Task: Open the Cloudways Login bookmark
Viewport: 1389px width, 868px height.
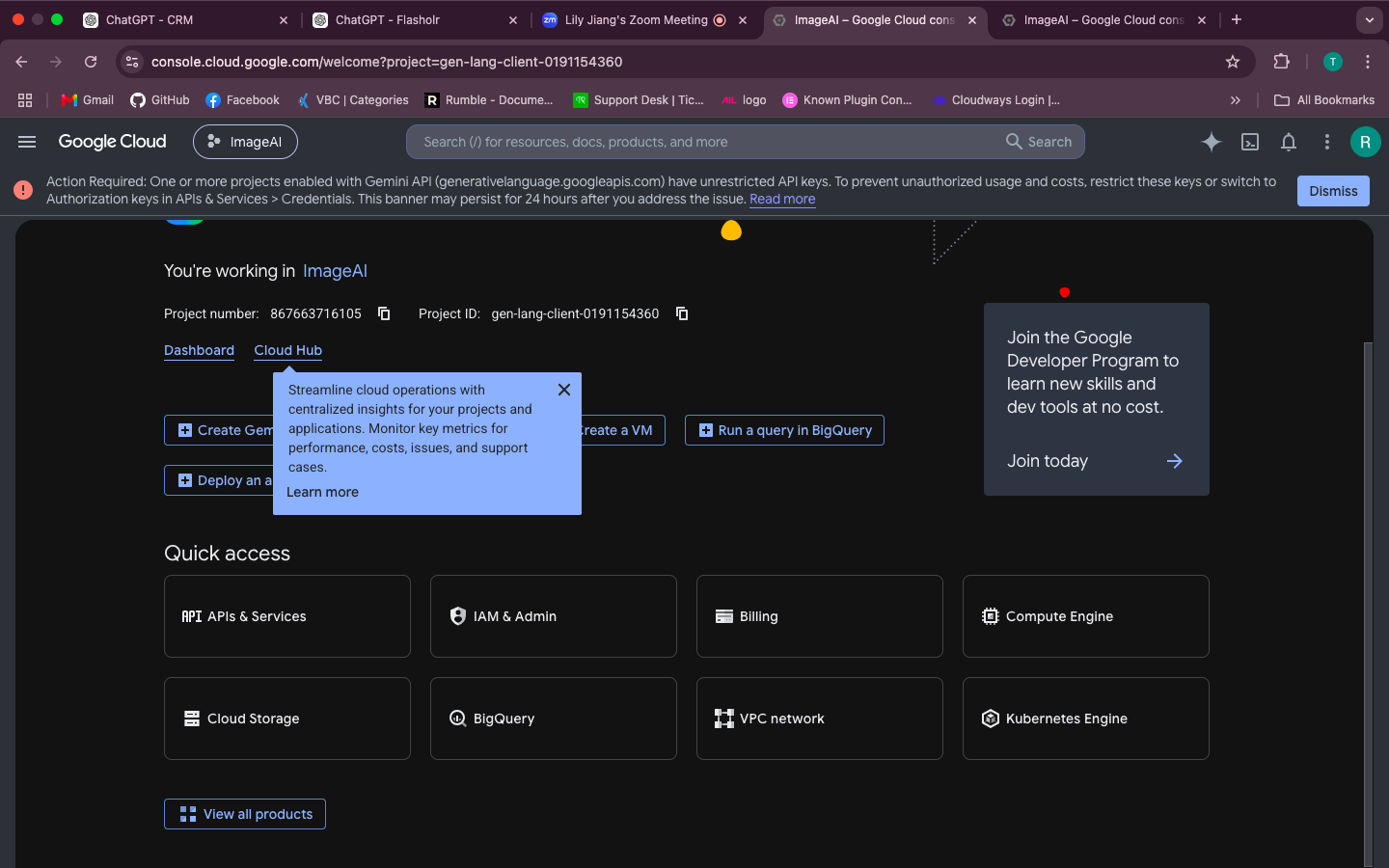Action: (x=996, y=100)
